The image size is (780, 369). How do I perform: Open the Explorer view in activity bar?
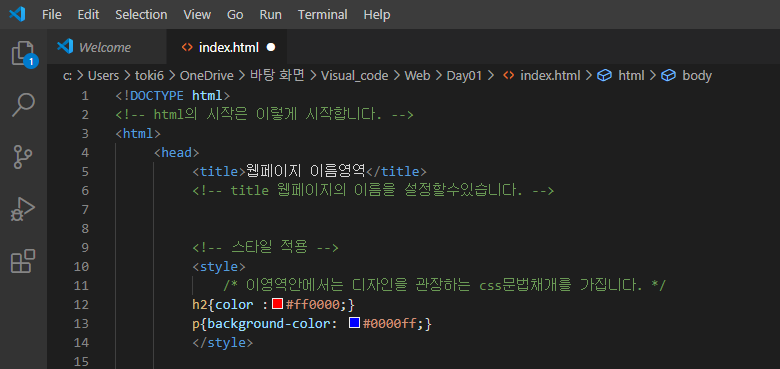click(x=23, y=53)
